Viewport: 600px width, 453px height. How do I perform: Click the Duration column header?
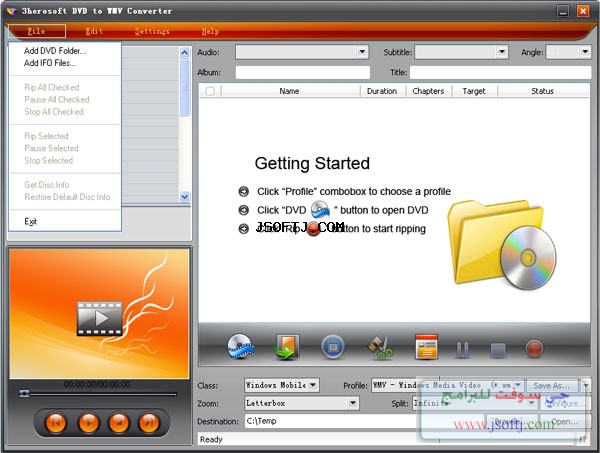pyautogui.click(x=382, y=91)
